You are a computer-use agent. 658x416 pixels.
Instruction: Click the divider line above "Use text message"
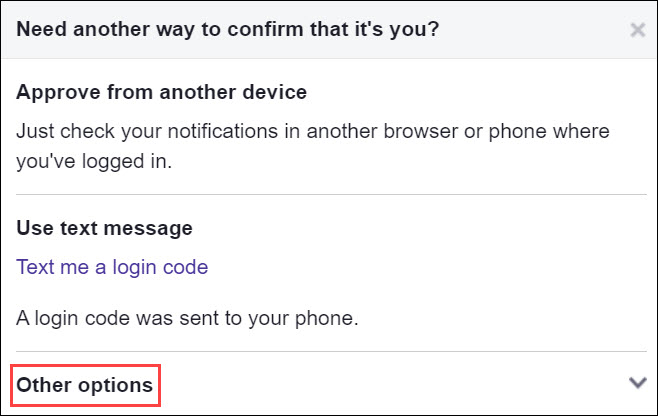pyautogui.click(x=328, y=194)
